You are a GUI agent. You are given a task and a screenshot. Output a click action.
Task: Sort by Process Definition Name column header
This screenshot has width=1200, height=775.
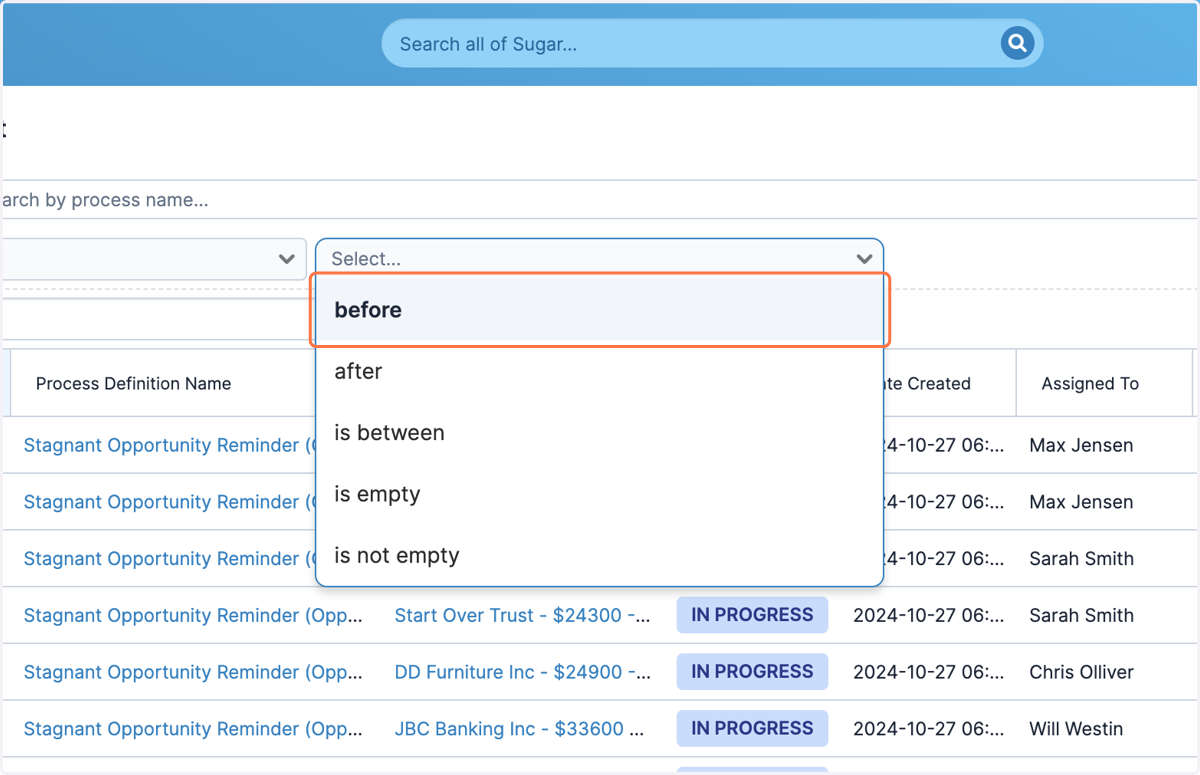tap(133, 383)
